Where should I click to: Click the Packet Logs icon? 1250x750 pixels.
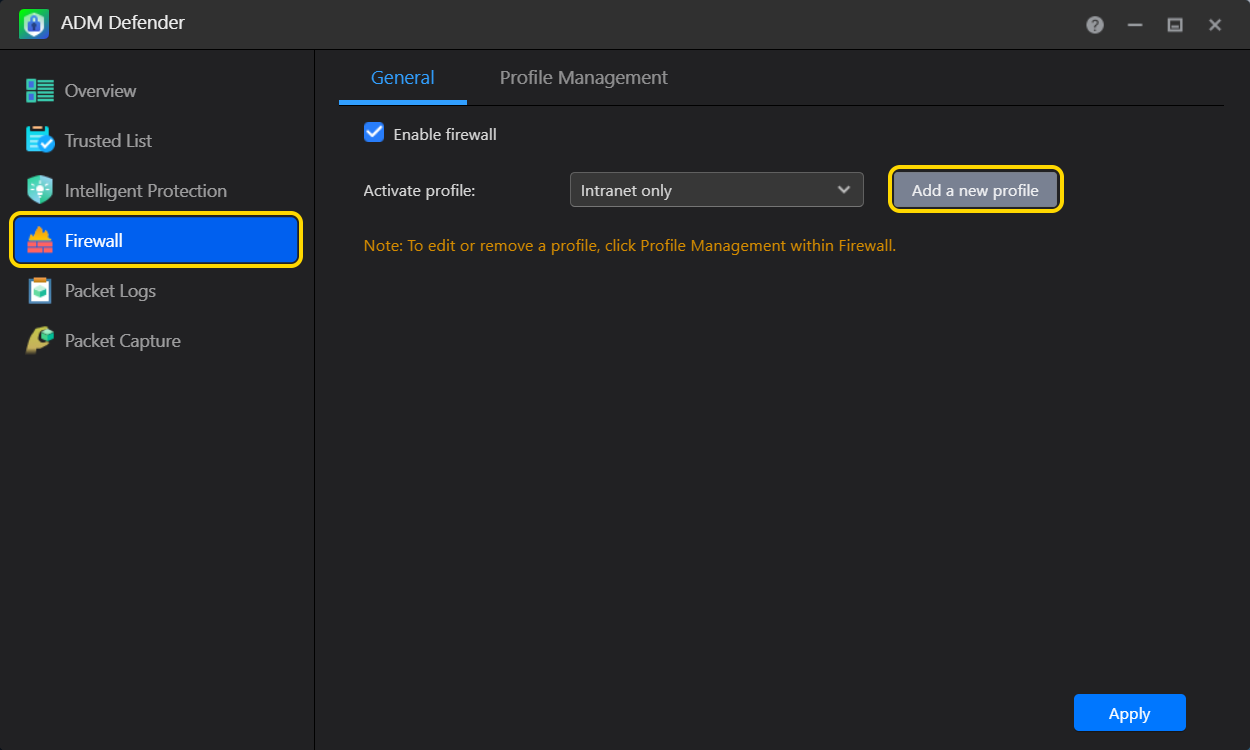click(x=40, y=291)
